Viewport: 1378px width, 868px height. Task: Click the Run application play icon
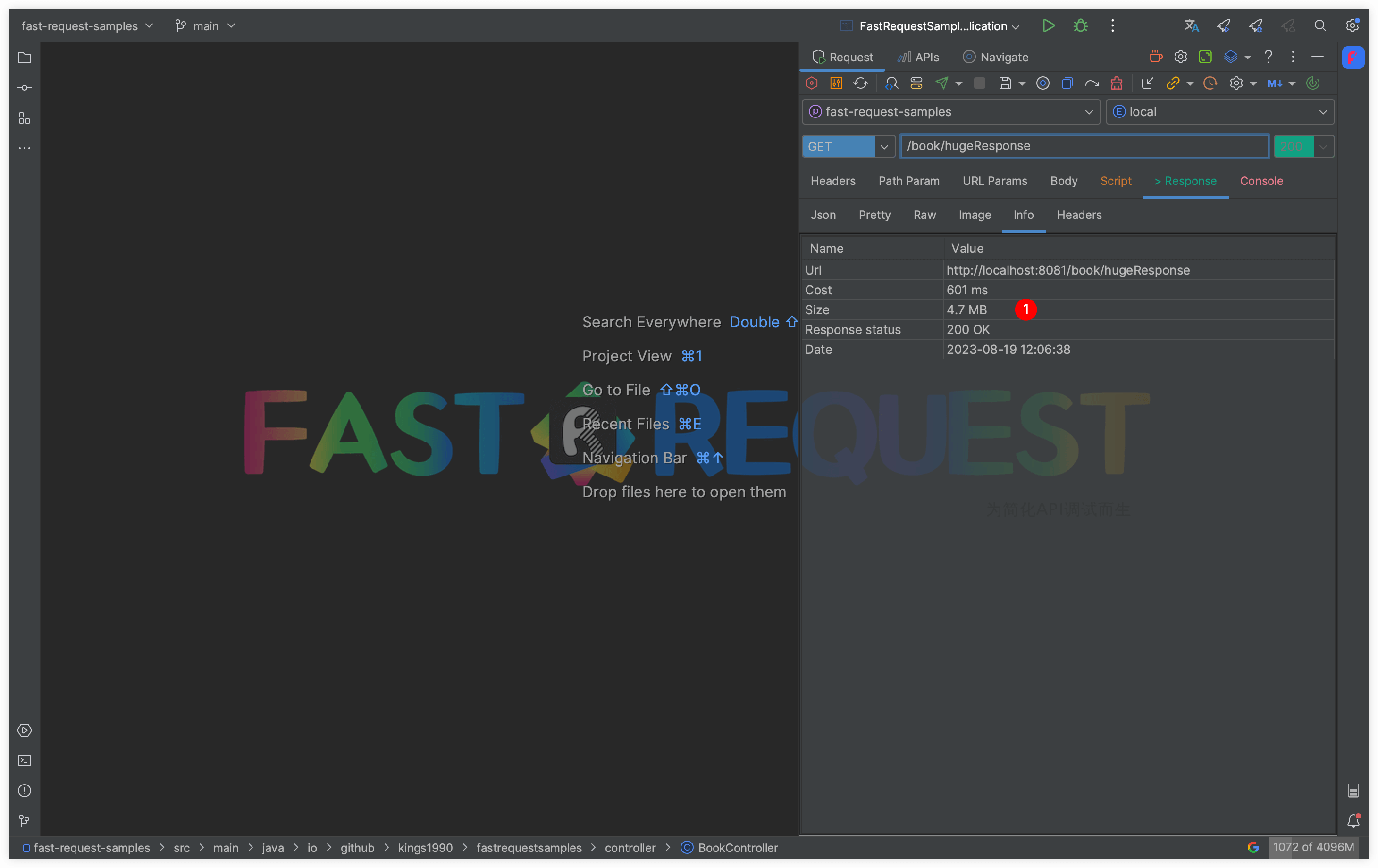1048,26
